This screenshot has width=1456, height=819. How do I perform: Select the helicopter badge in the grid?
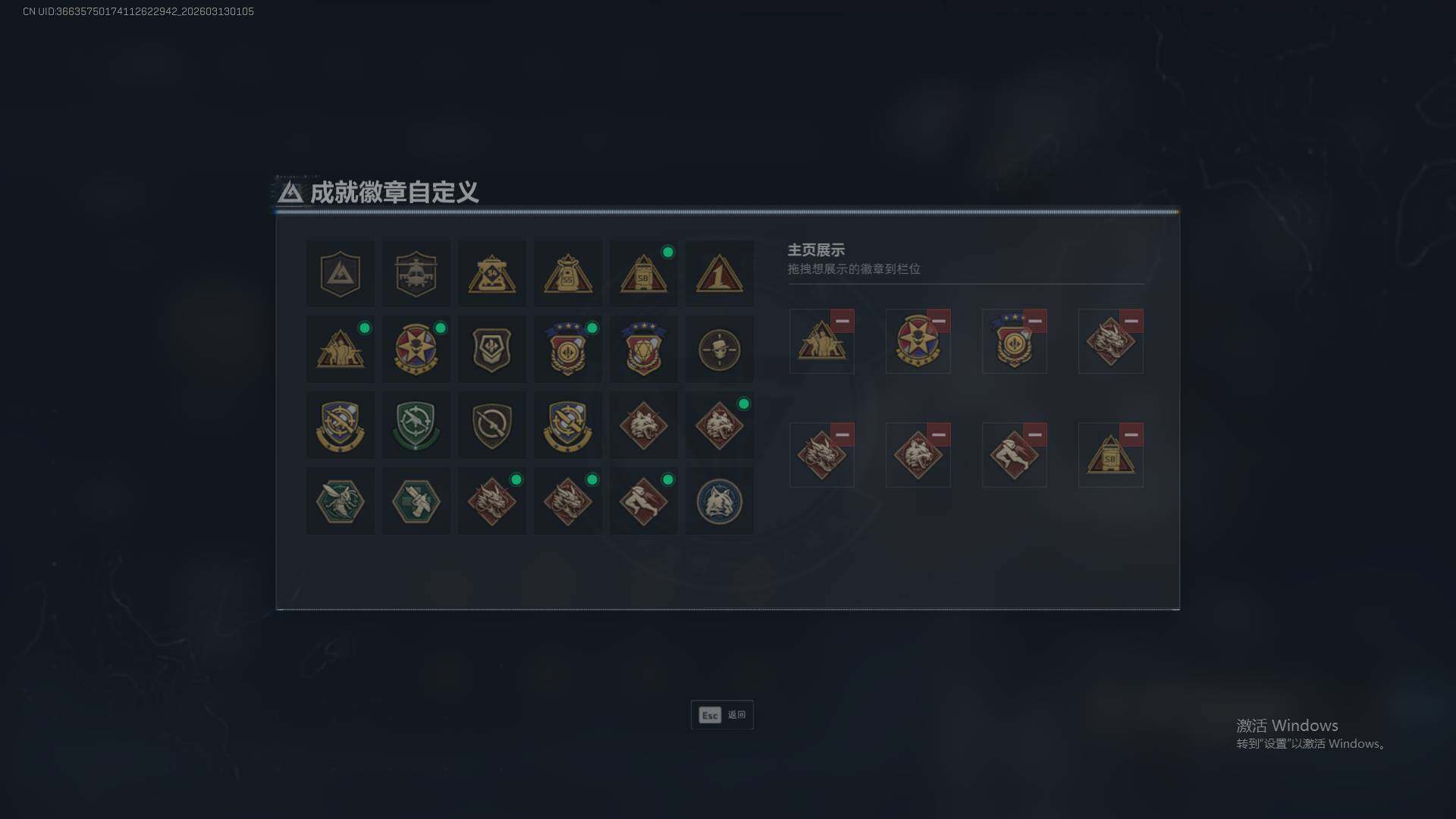click(x=416, y=274)
